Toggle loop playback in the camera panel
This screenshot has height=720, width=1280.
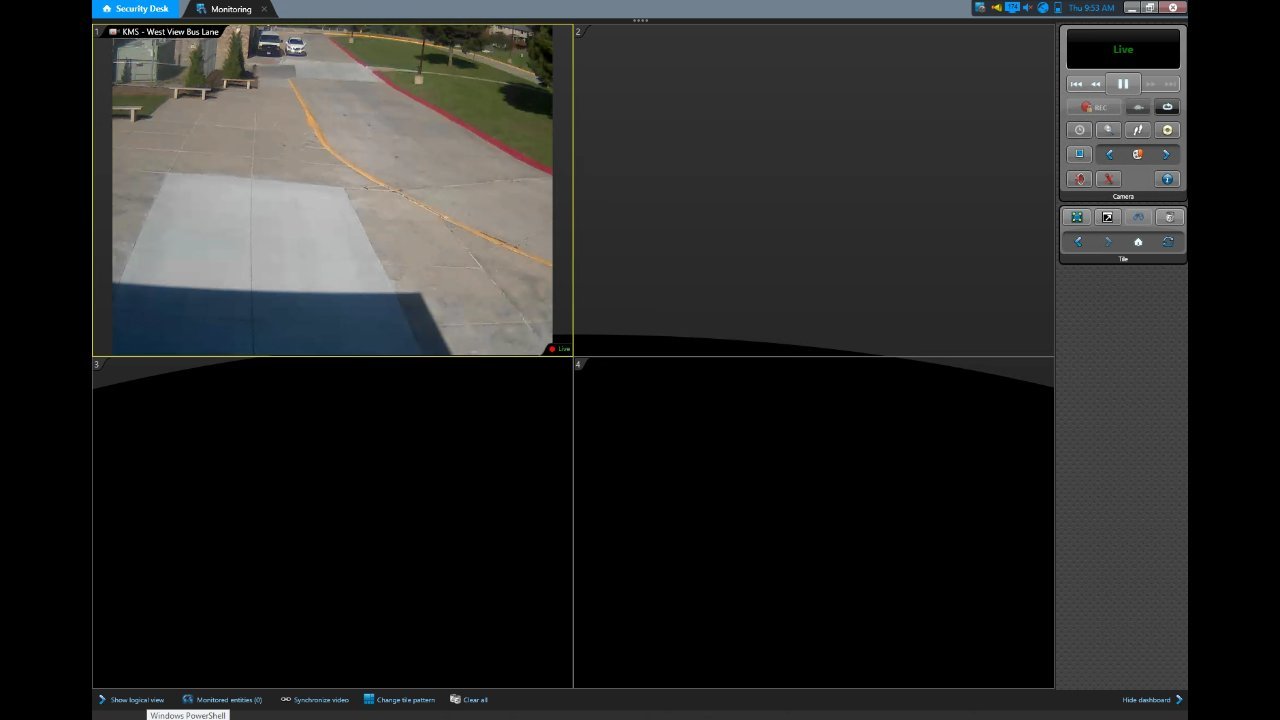pos(1167,107)
